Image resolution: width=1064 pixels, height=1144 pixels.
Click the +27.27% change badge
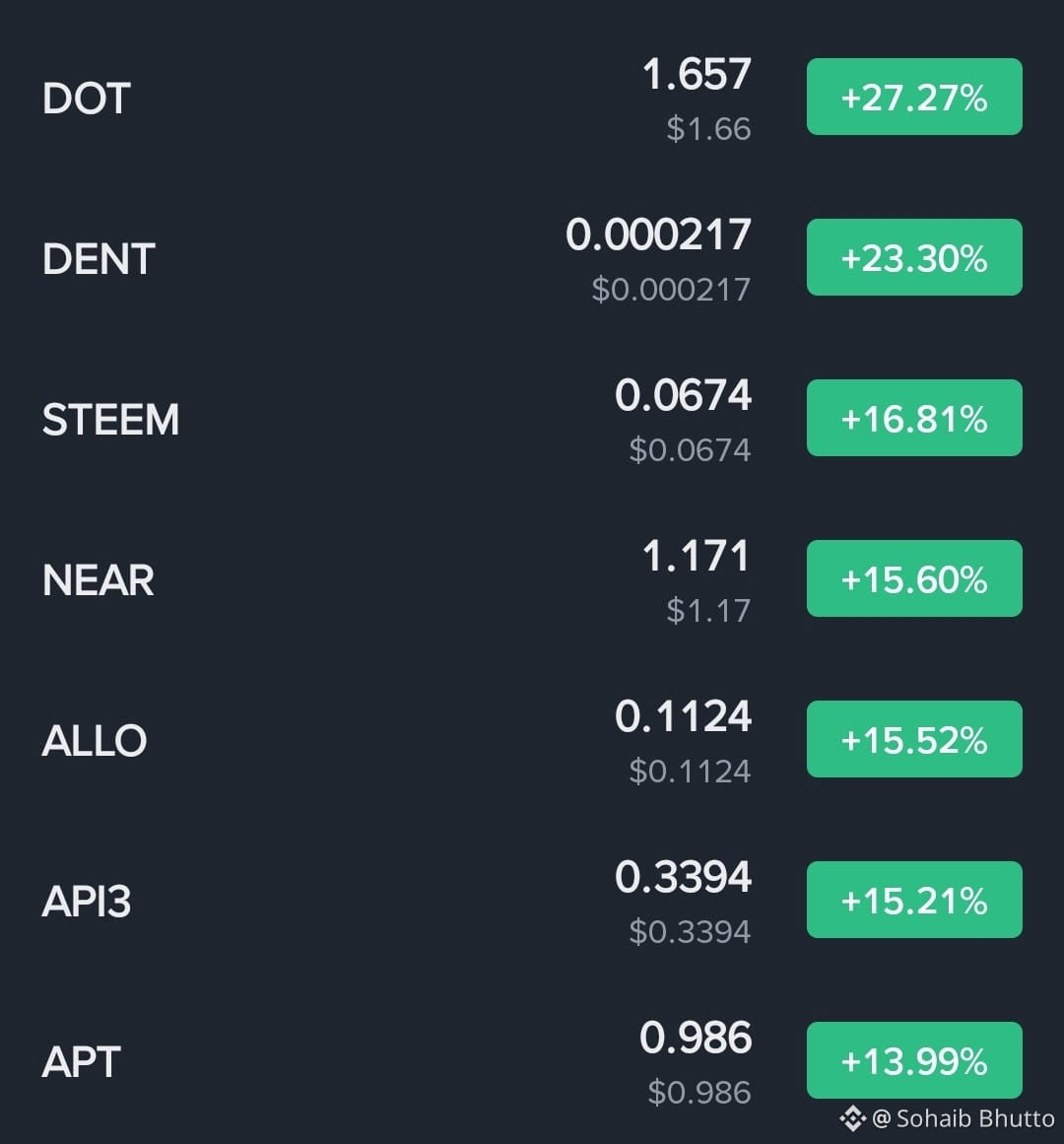coord(914,97)
